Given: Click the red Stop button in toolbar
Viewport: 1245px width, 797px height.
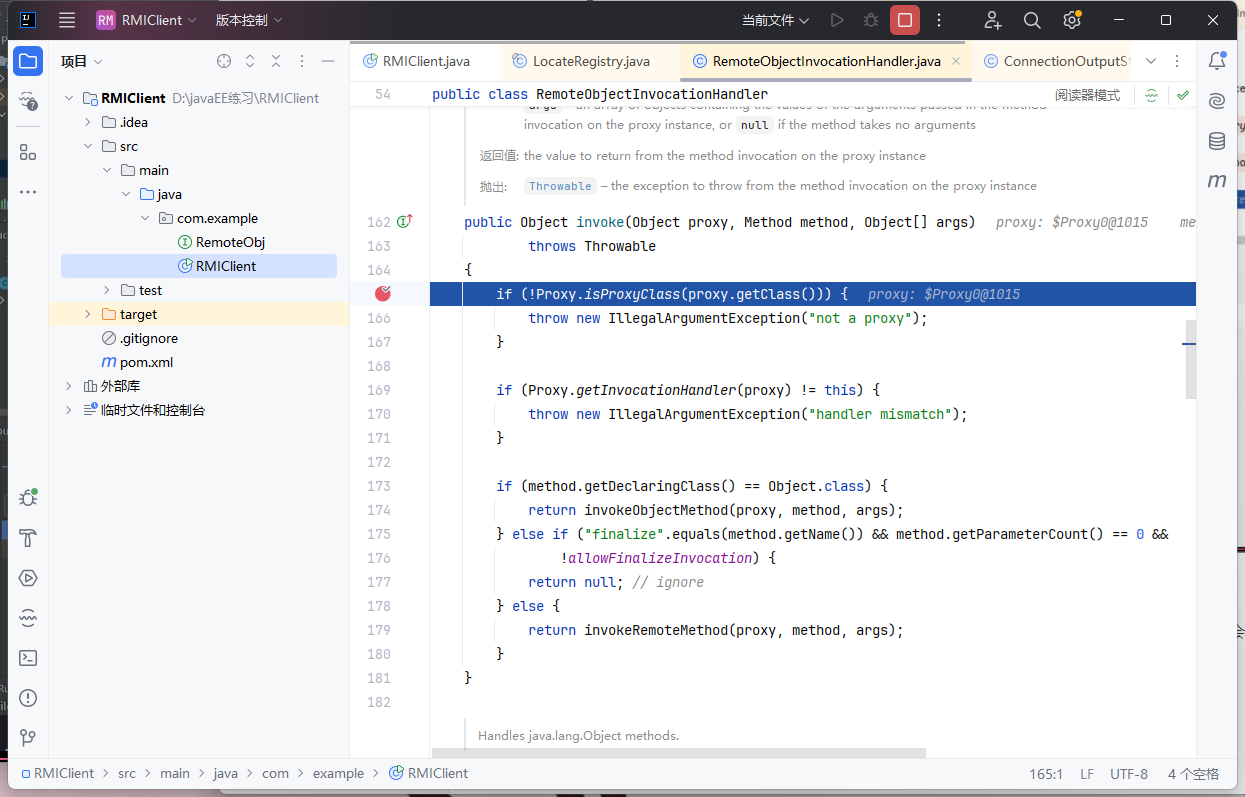Looking at the screenshot, I should (x=905, y=20).
